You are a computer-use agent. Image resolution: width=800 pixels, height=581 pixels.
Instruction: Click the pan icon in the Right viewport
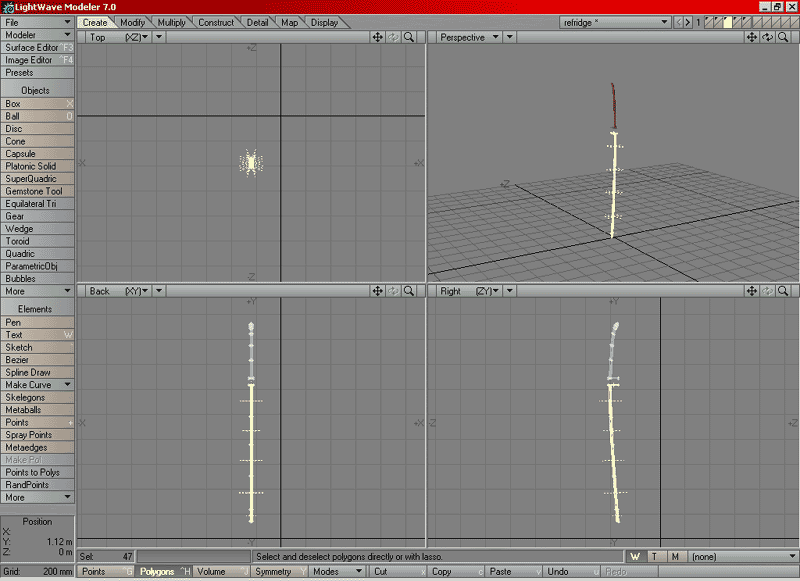[752, 291]
